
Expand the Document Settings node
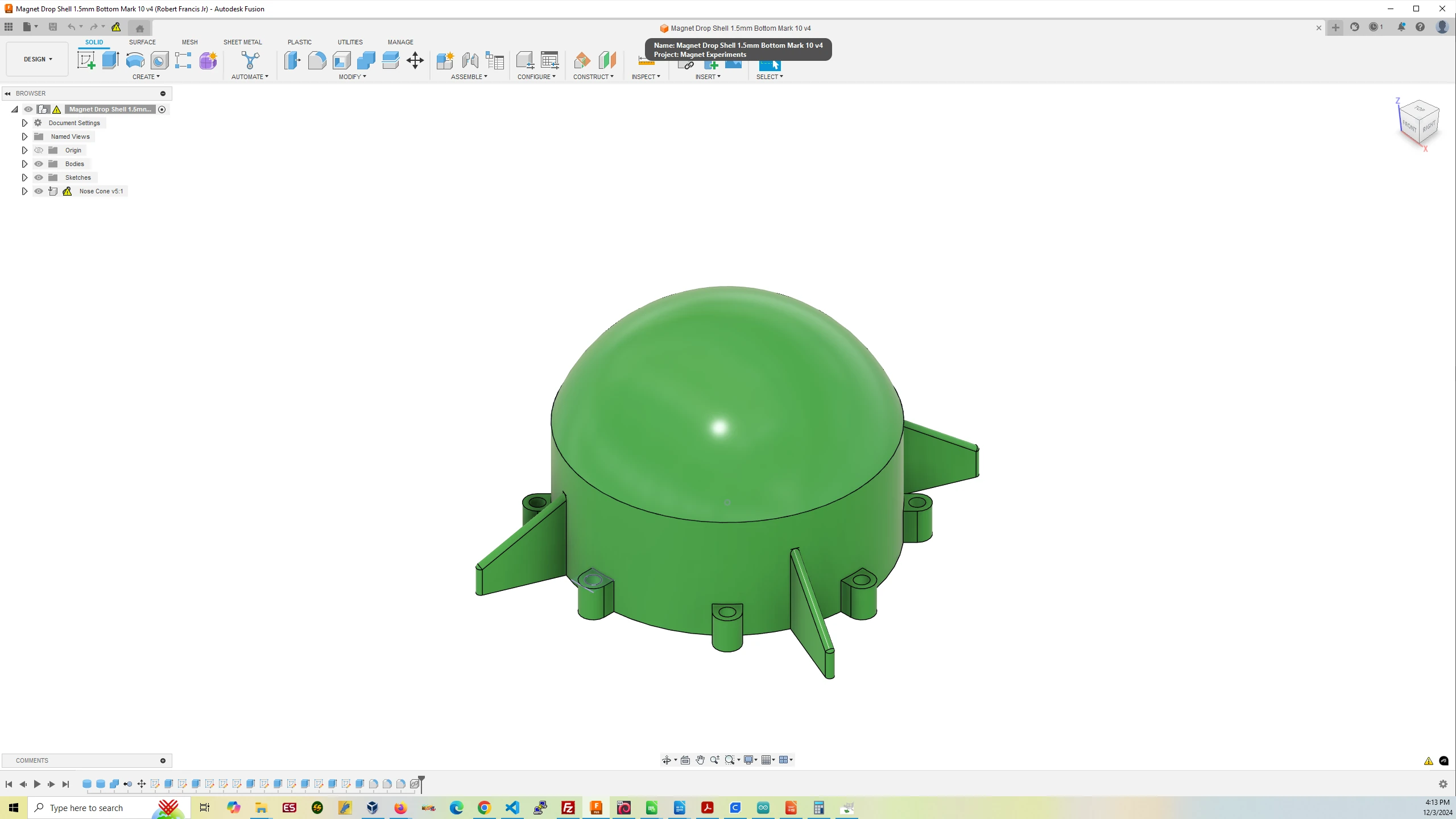24,123
